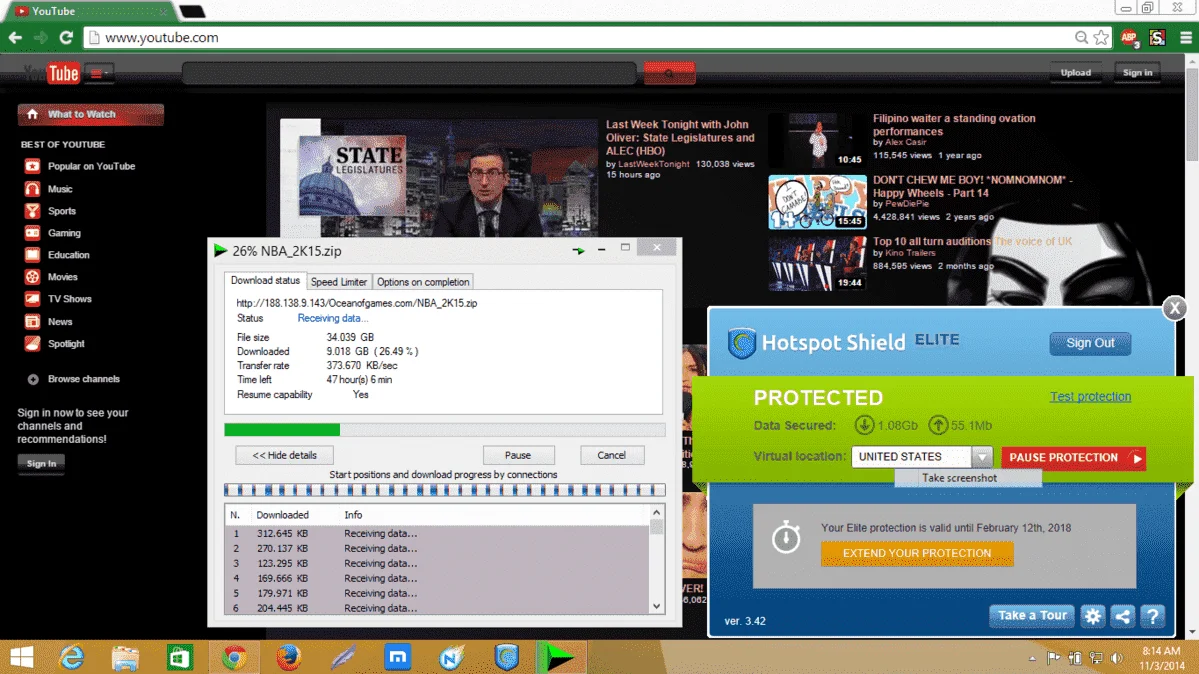Screen dimensions: 1199x674
Task: Select What to Watch menu item
Action: tap(90, 115)
